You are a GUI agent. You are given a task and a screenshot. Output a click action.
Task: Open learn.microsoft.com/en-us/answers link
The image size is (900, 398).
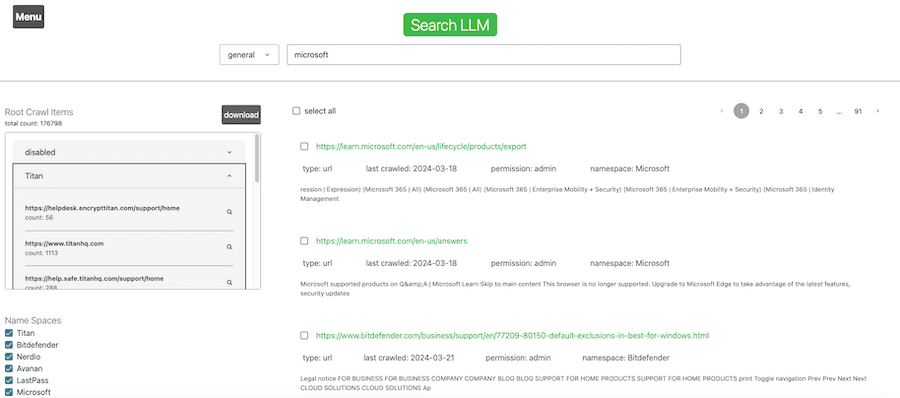coord(391,241)
